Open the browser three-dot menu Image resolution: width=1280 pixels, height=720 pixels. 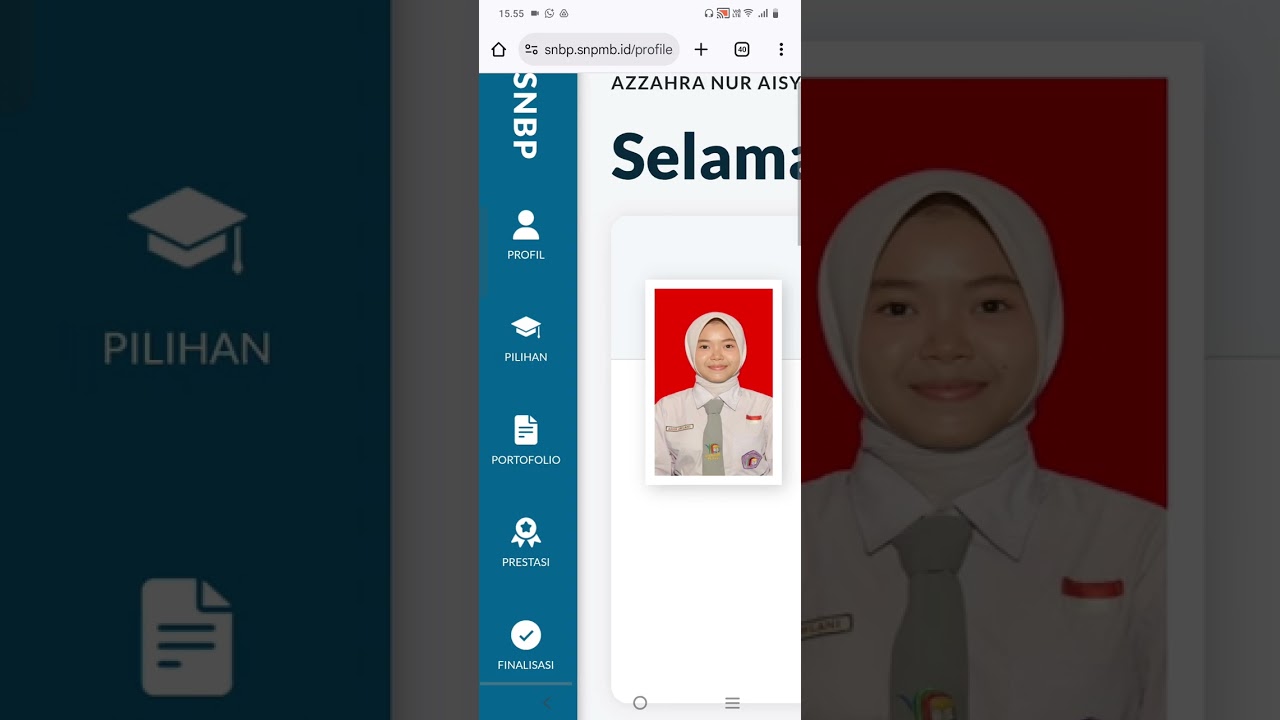click(781, 49)
